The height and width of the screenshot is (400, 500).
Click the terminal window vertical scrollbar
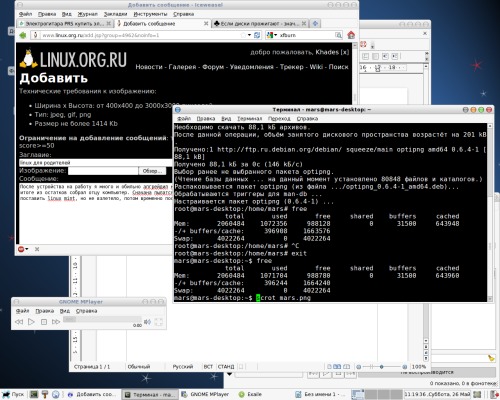click(490, 212)
